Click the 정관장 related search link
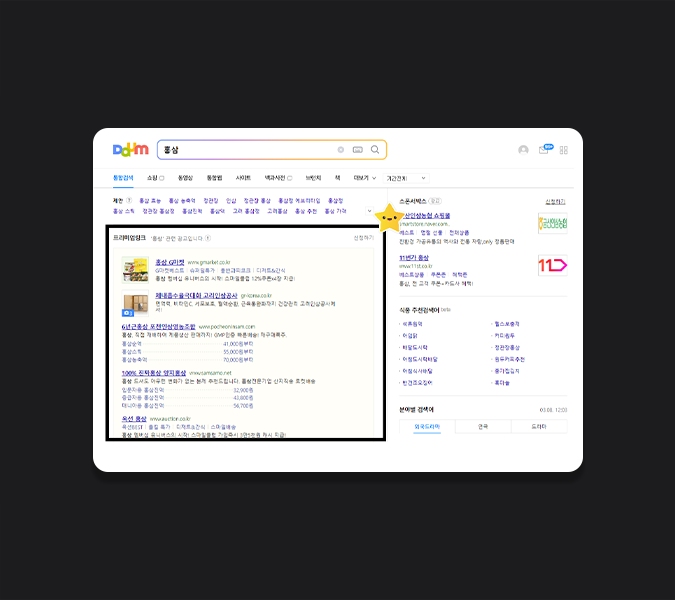675x600 pixels. (x=211, y=201)
